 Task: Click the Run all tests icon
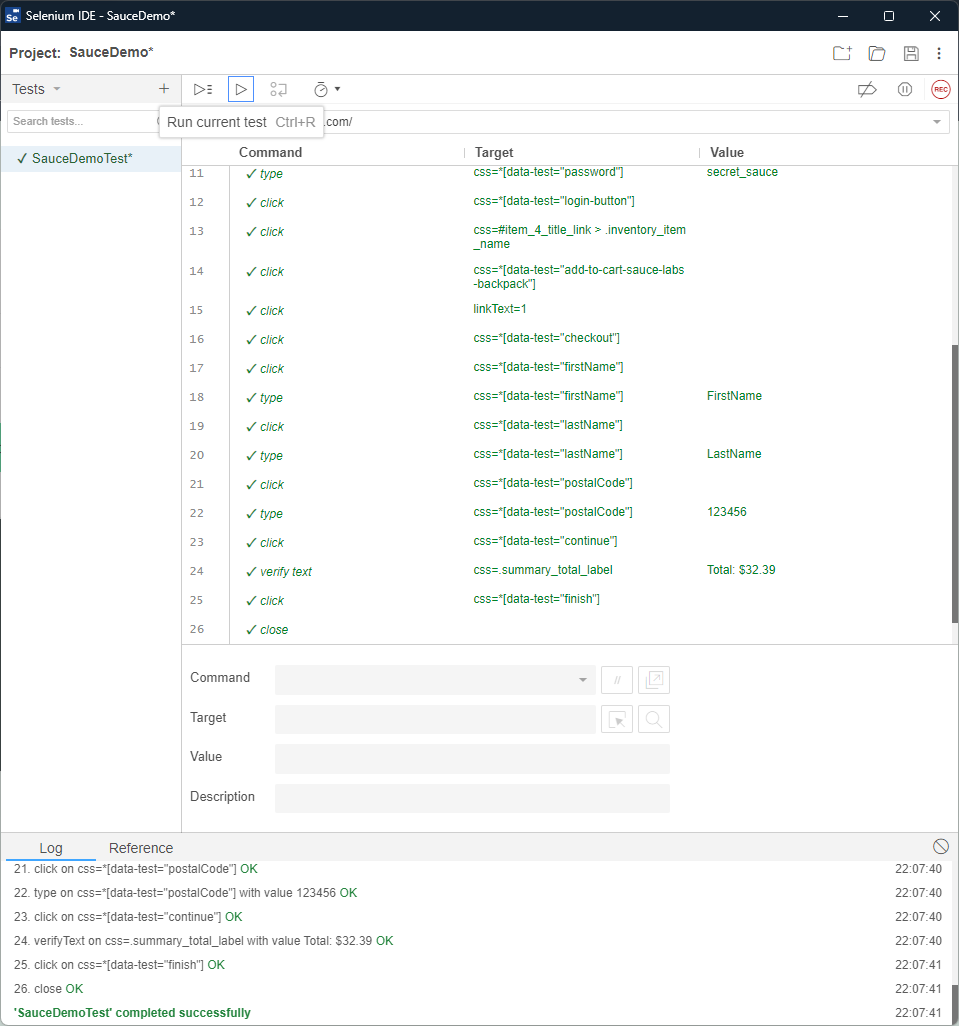(203, 89)
